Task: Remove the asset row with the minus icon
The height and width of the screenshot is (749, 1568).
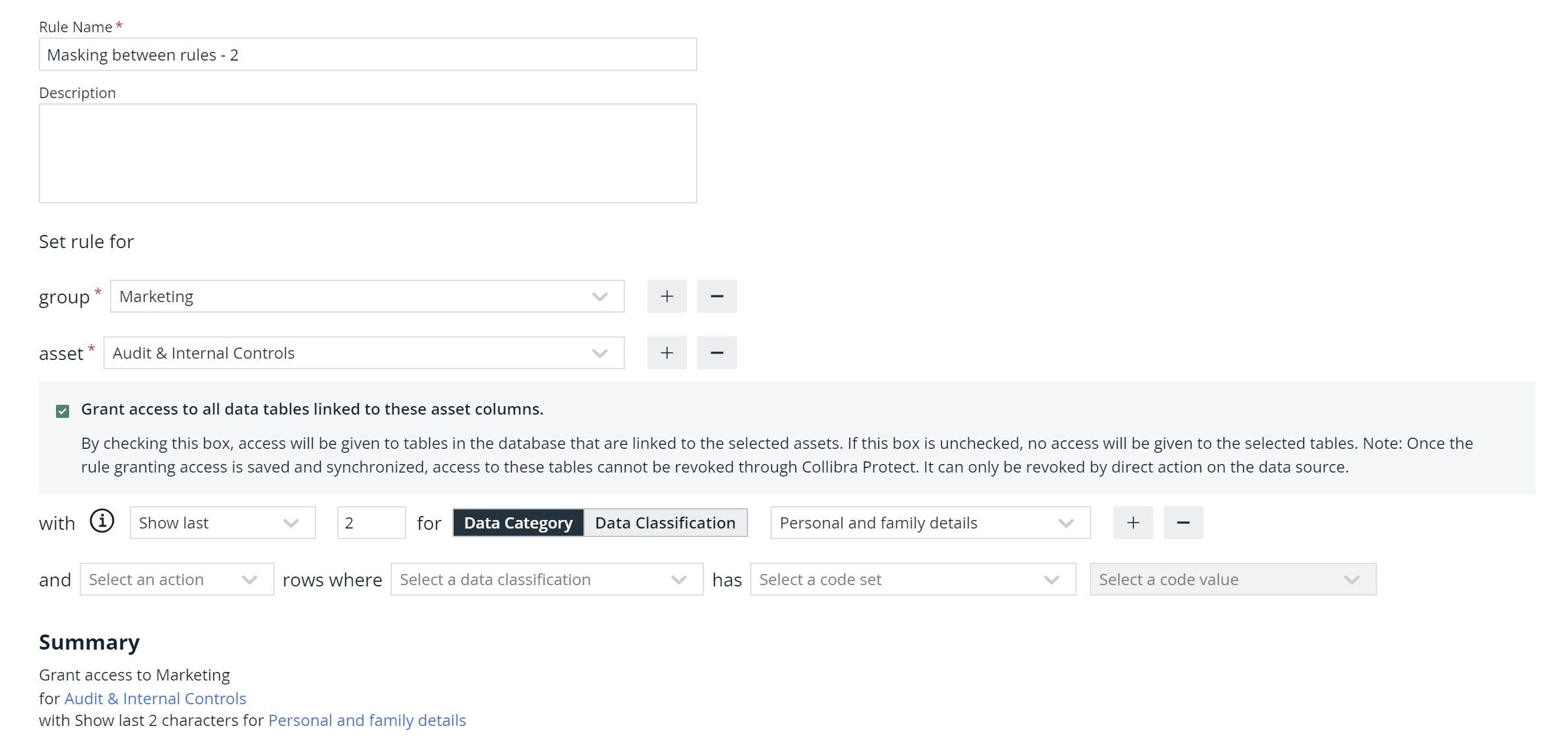Action: [716, 353]
